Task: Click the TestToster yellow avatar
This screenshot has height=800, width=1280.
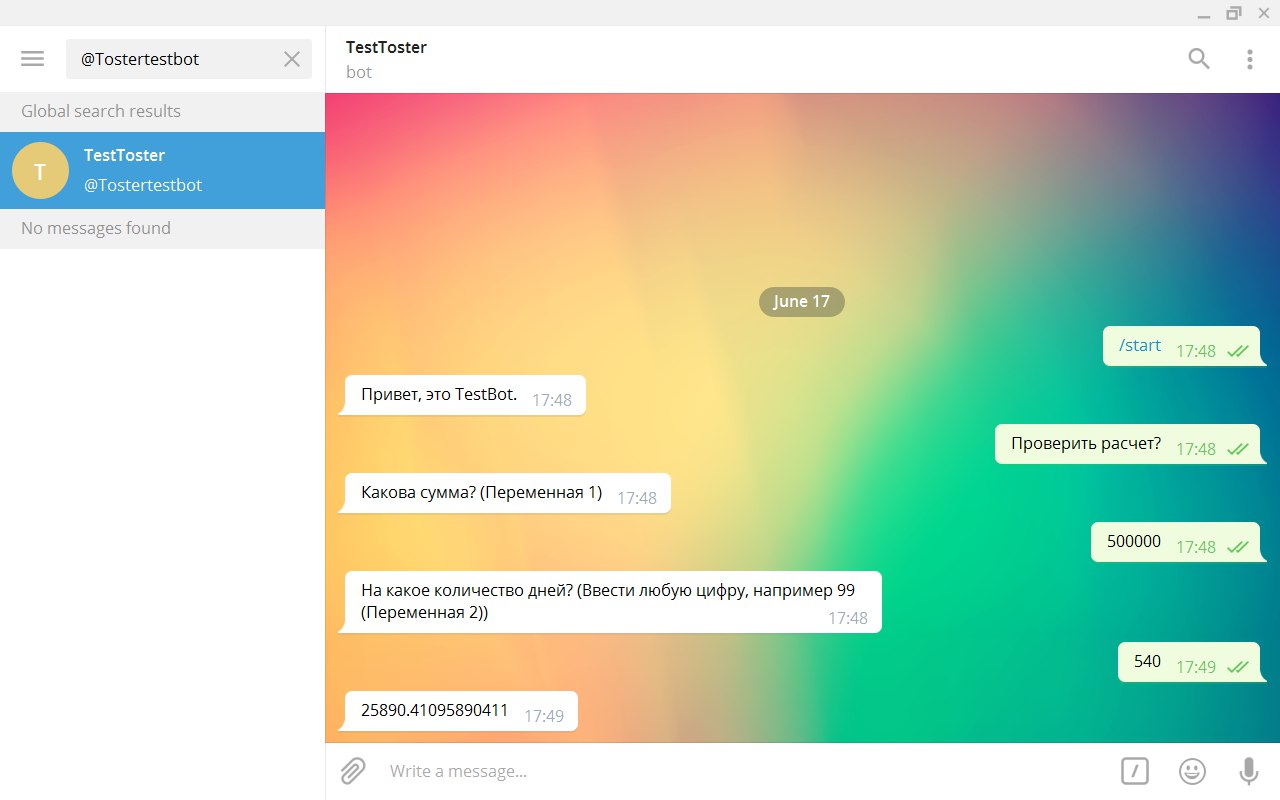Action: click(40, 170)
